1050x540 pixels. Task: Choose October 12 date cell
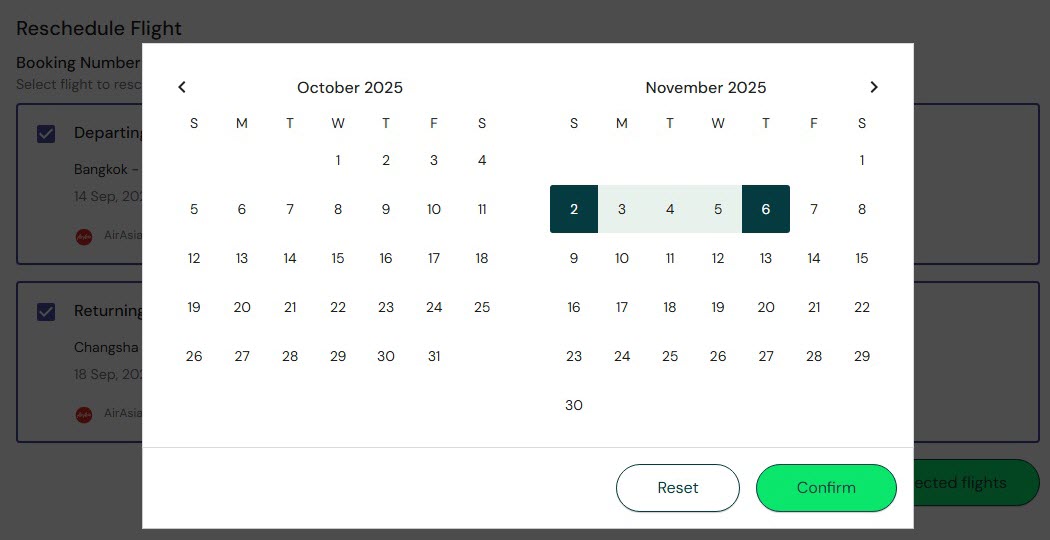click(194, 258)
